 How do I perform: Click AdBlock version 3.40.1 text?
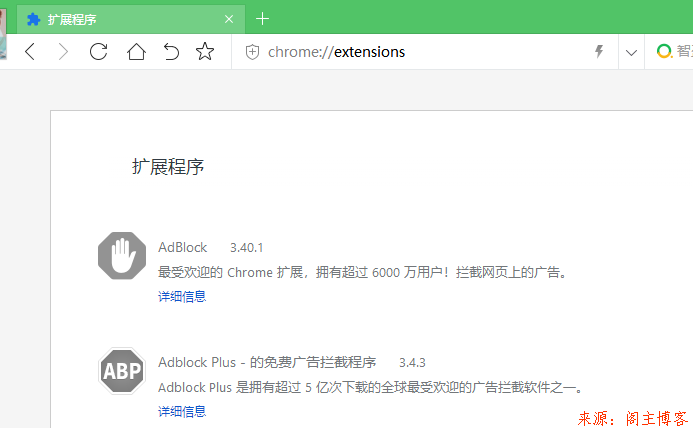(247, 248)
